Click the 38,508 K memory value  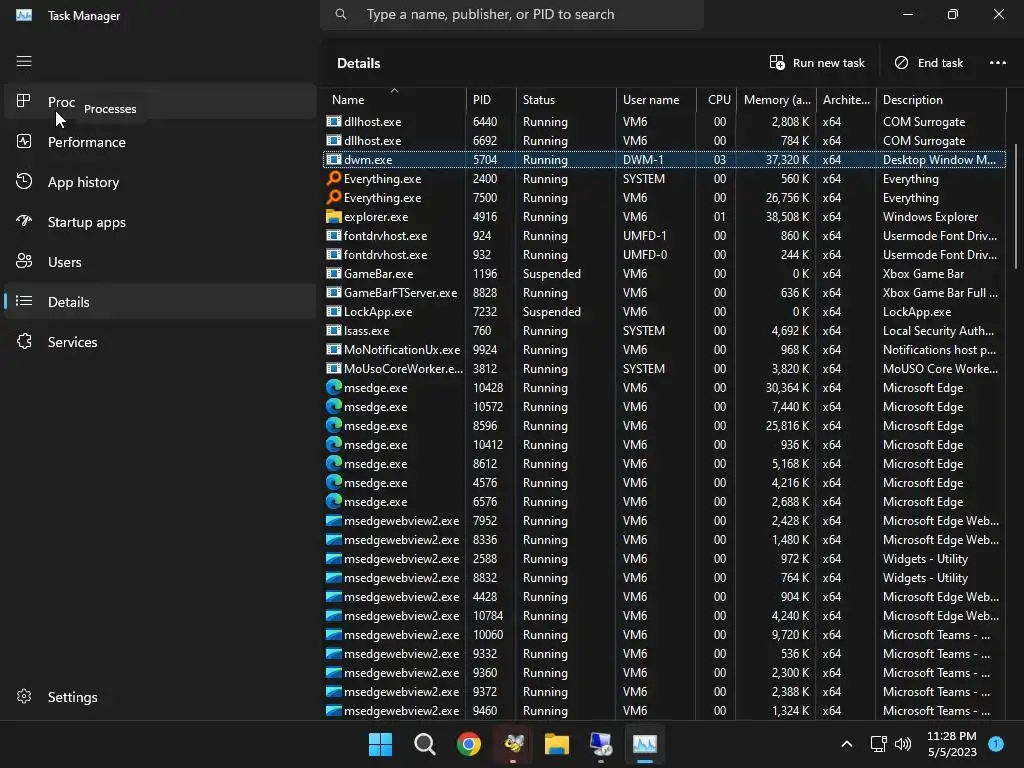click(787, 216)
